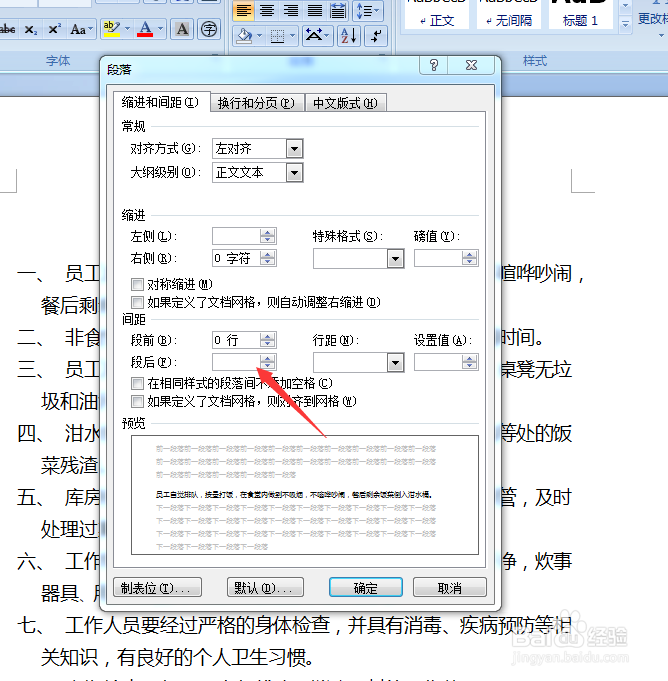
Task: Align text left in ribbon
Action: pos(244,10)
